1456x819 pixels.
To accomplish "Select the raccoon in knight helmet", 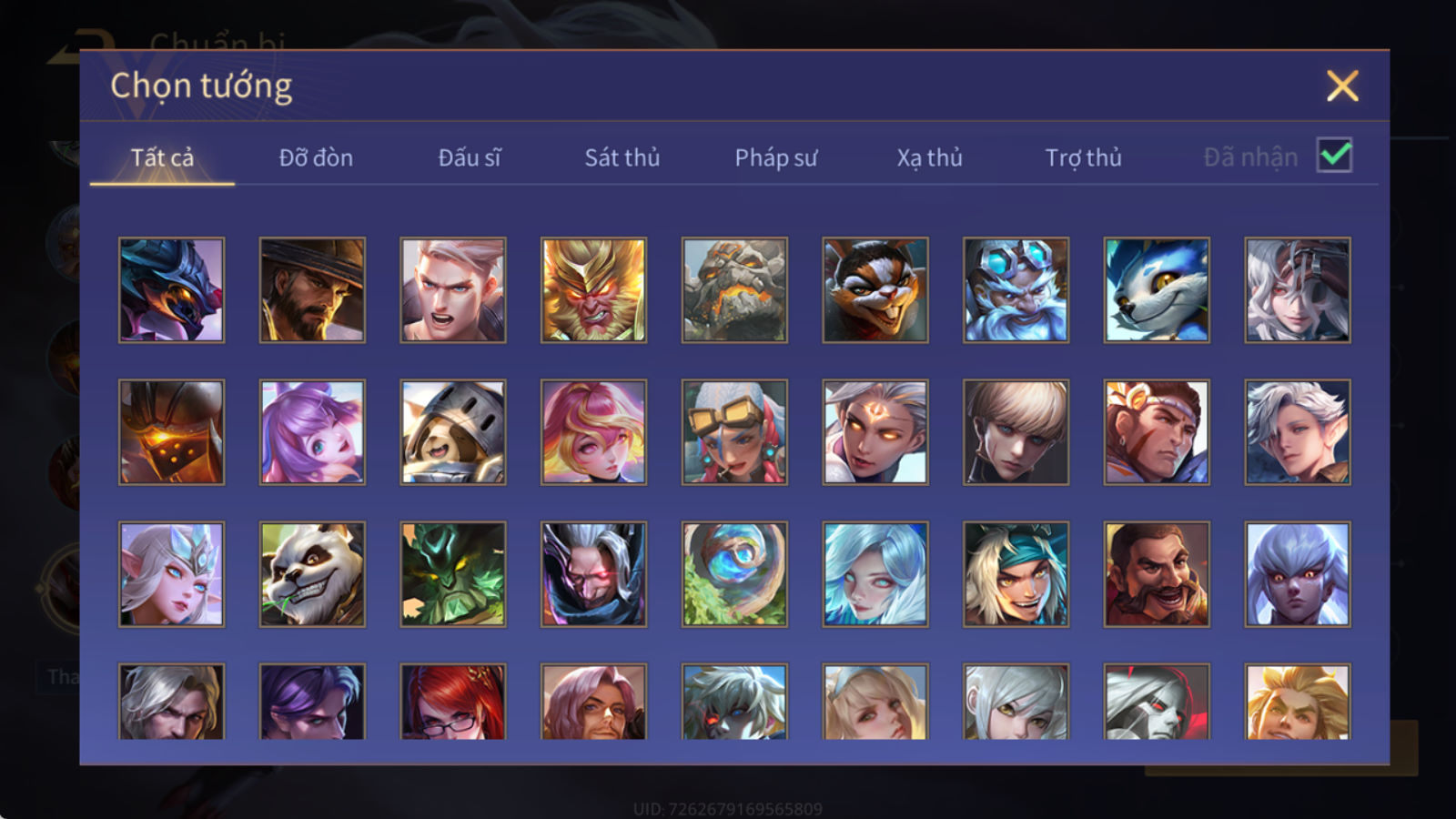I will [453, 432].
